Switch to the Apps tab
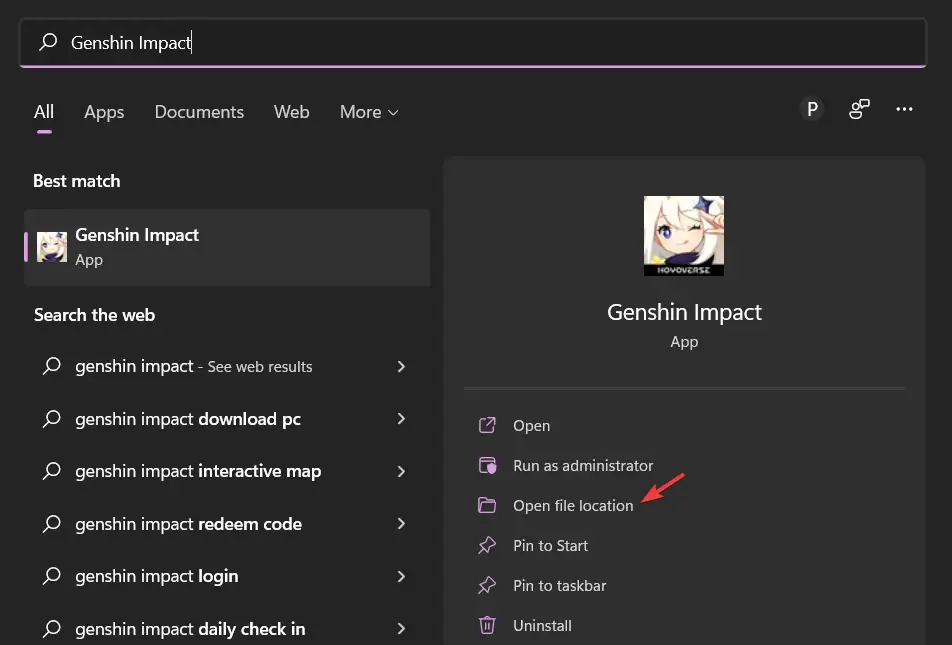Screen dimensions: 952x645 coord(104,112)
